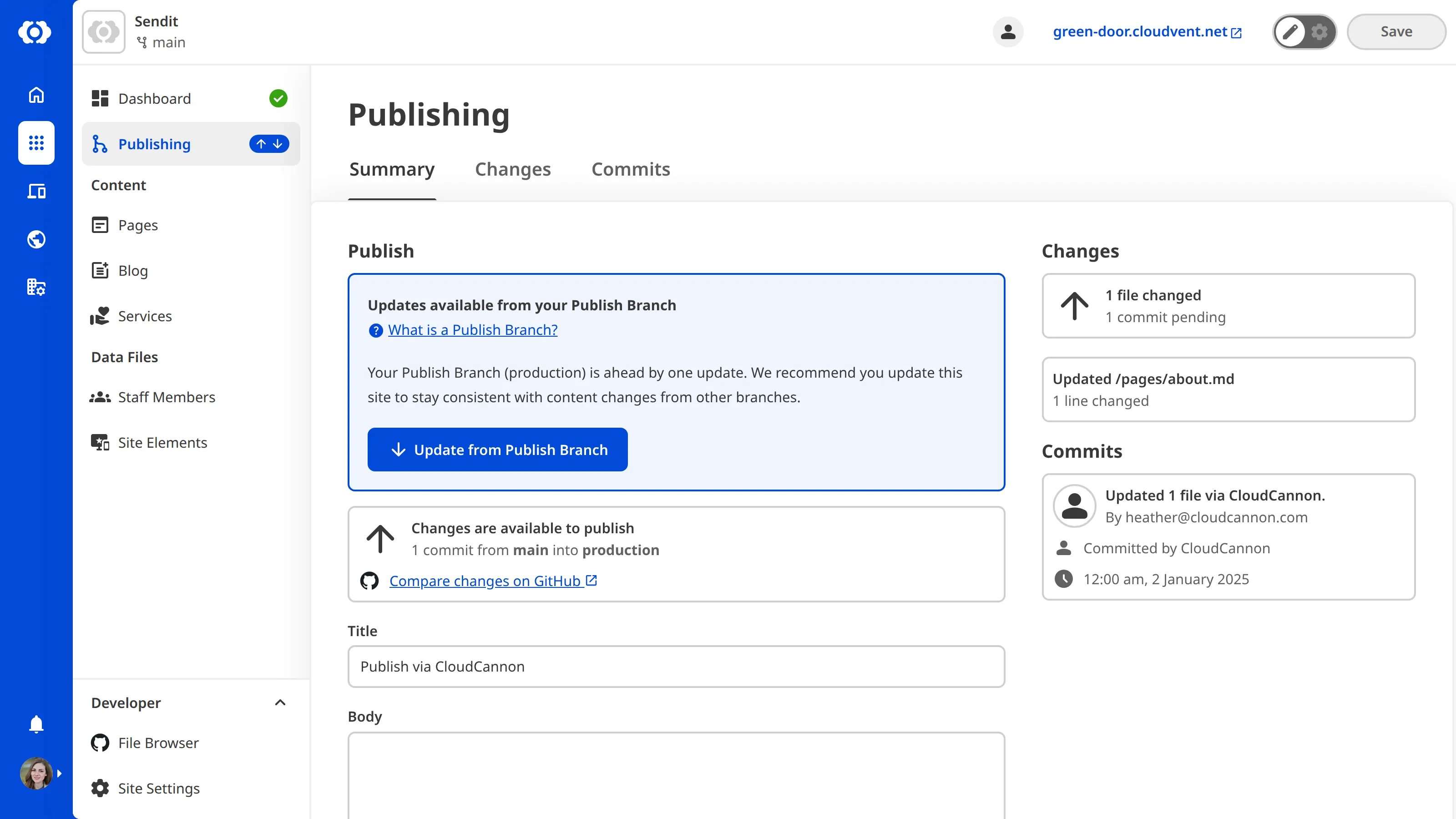
Task: Open the organization settings building icon
Action: [x=35, y=287]
